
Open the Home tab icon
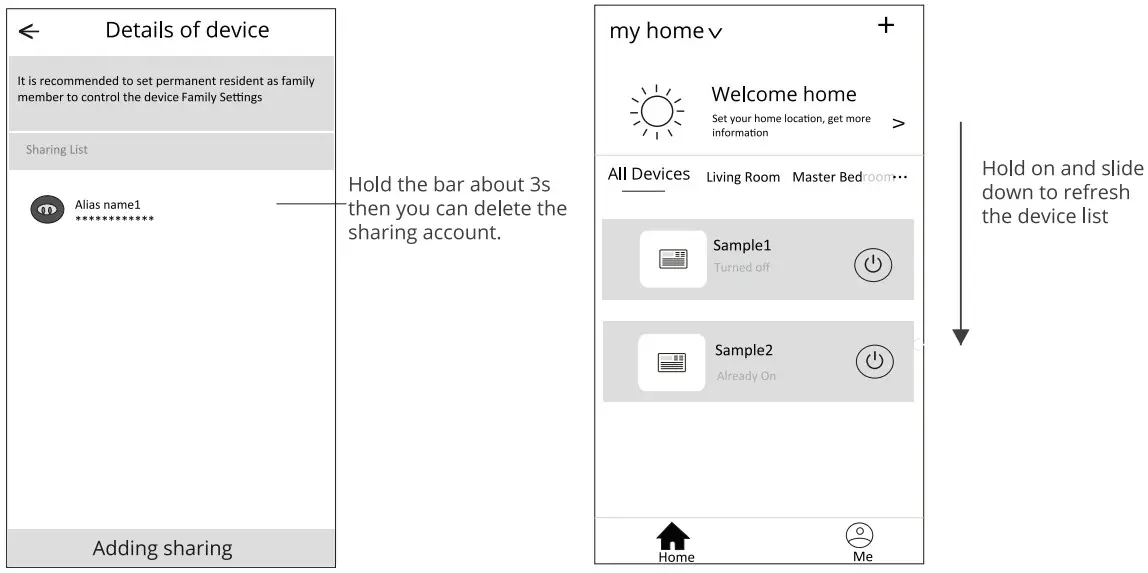[674, 538]
